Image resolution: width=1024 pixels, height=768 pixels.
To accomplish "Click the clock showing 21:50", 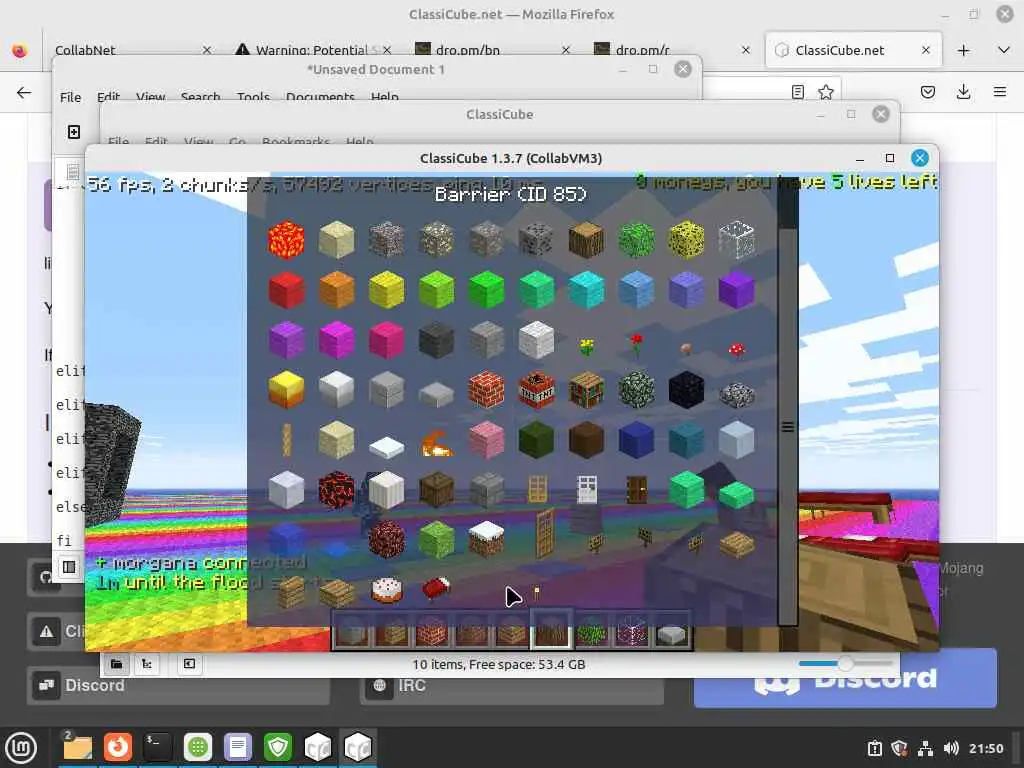I will tap(986, 748).
